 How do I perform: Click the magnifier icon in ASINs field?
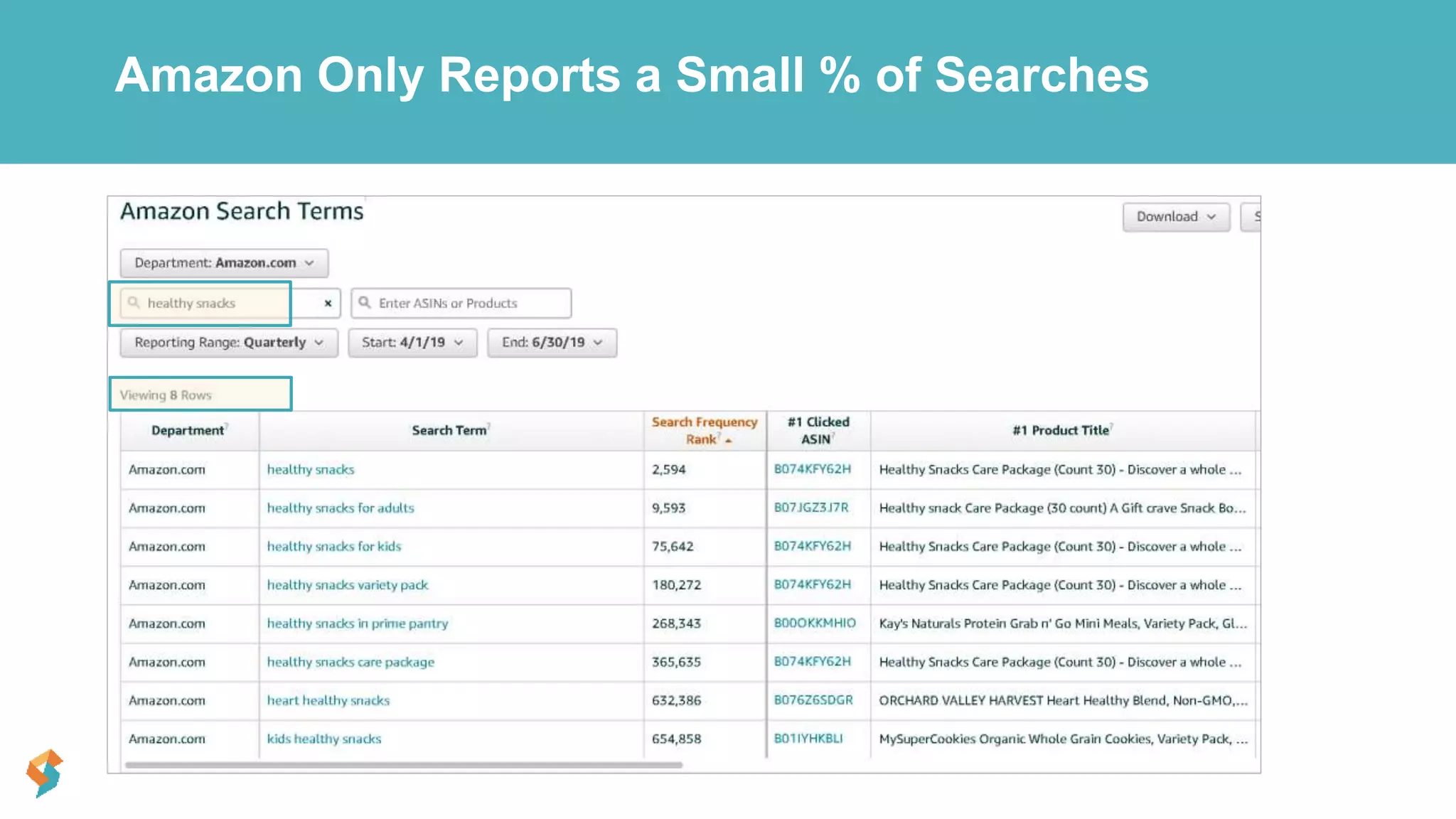365,303
